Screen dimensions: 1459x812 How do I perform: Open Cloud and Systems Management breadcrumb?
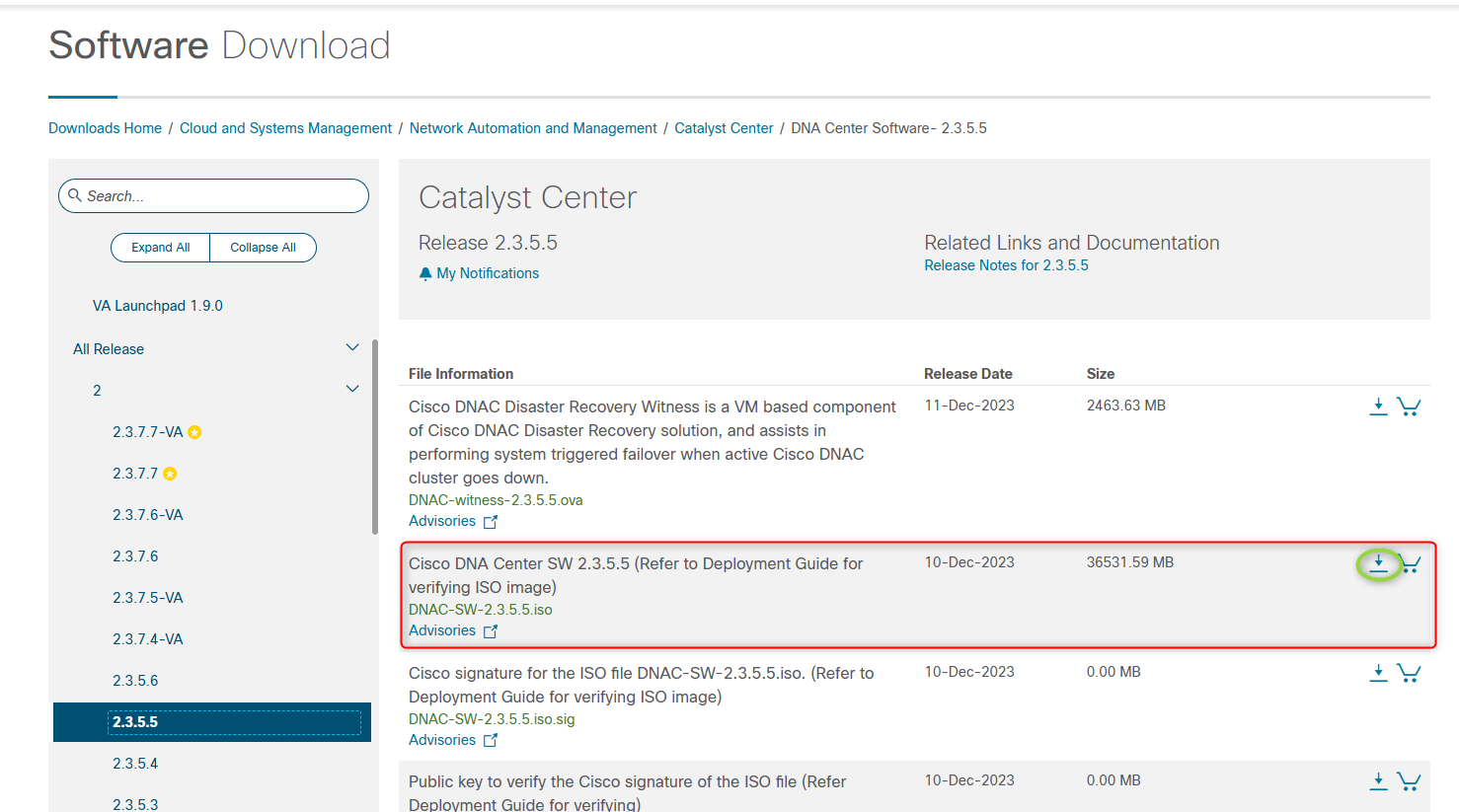[x=285, y=128]
